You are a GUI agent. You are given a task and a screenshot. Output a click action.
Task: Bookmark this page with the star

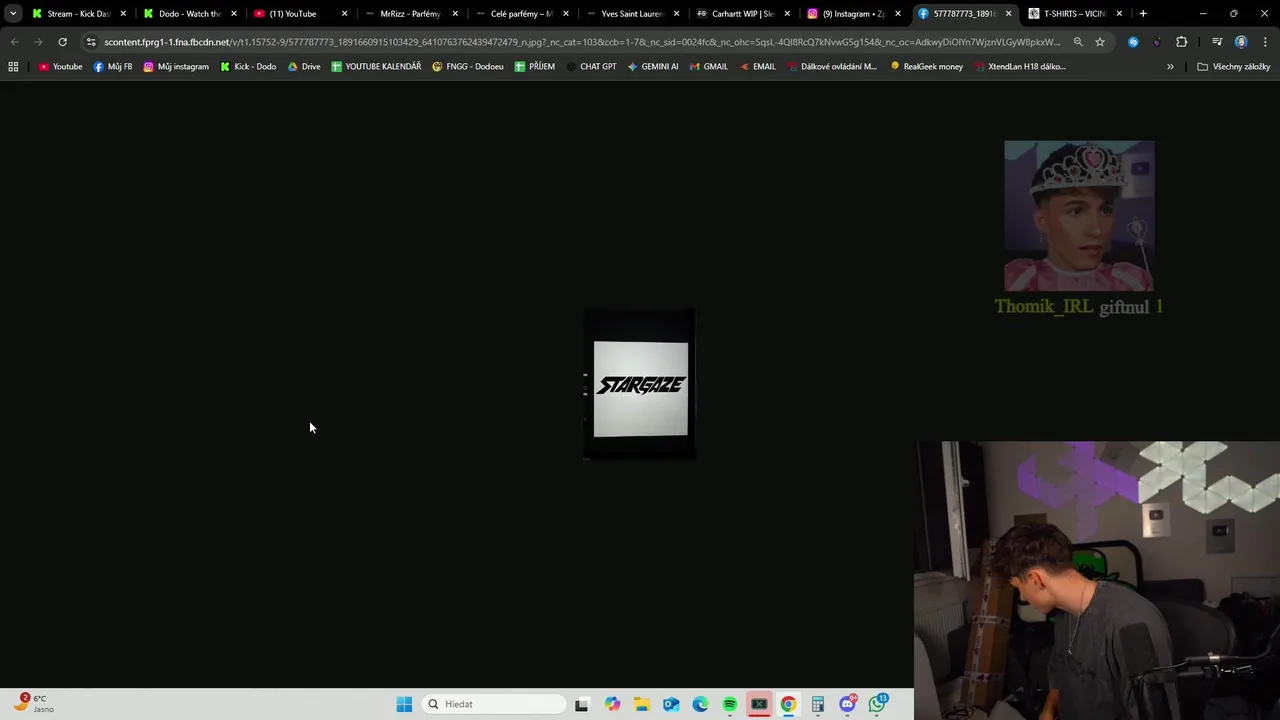(x=1100, y=42)
